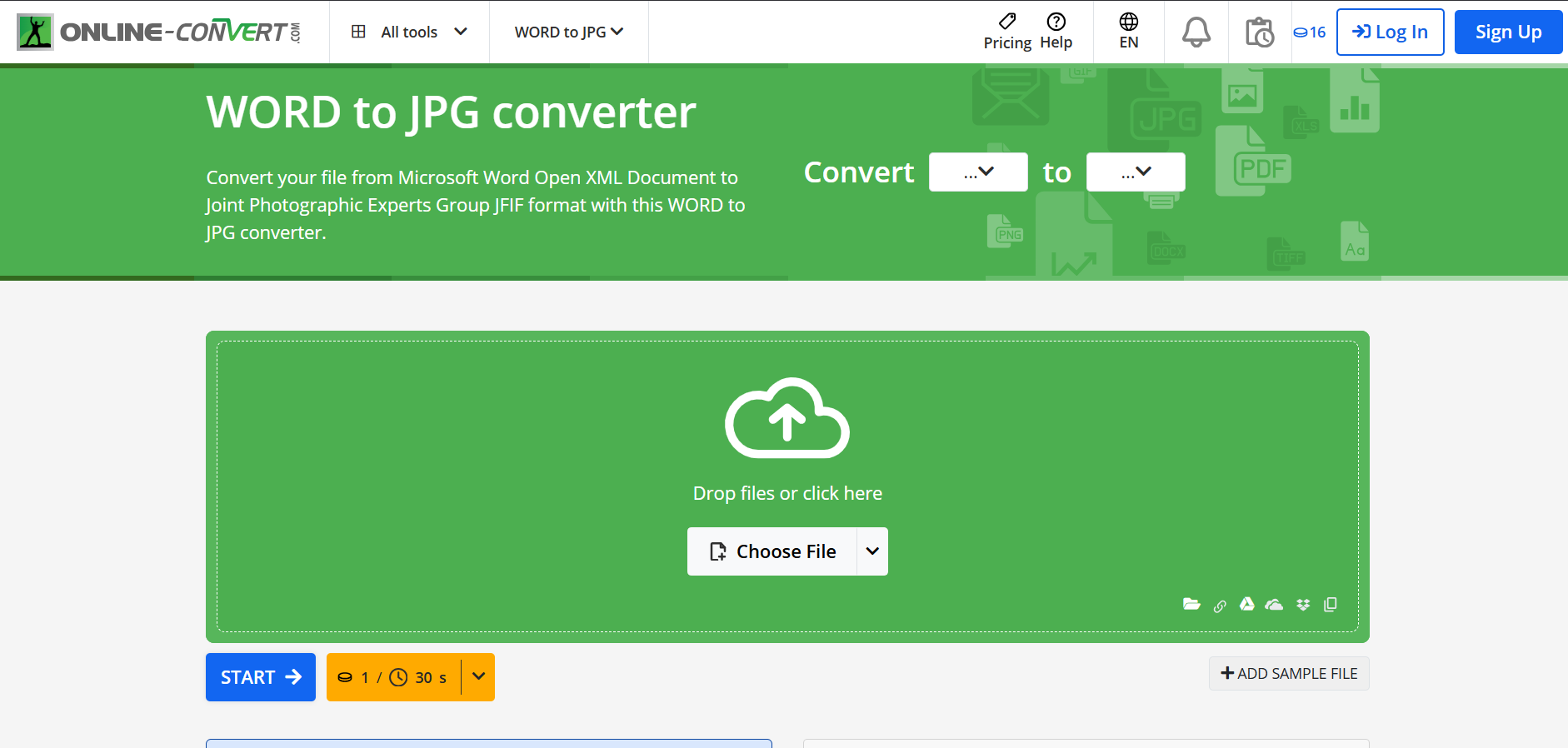Change the site language from EN

(x=1129, y=32)
